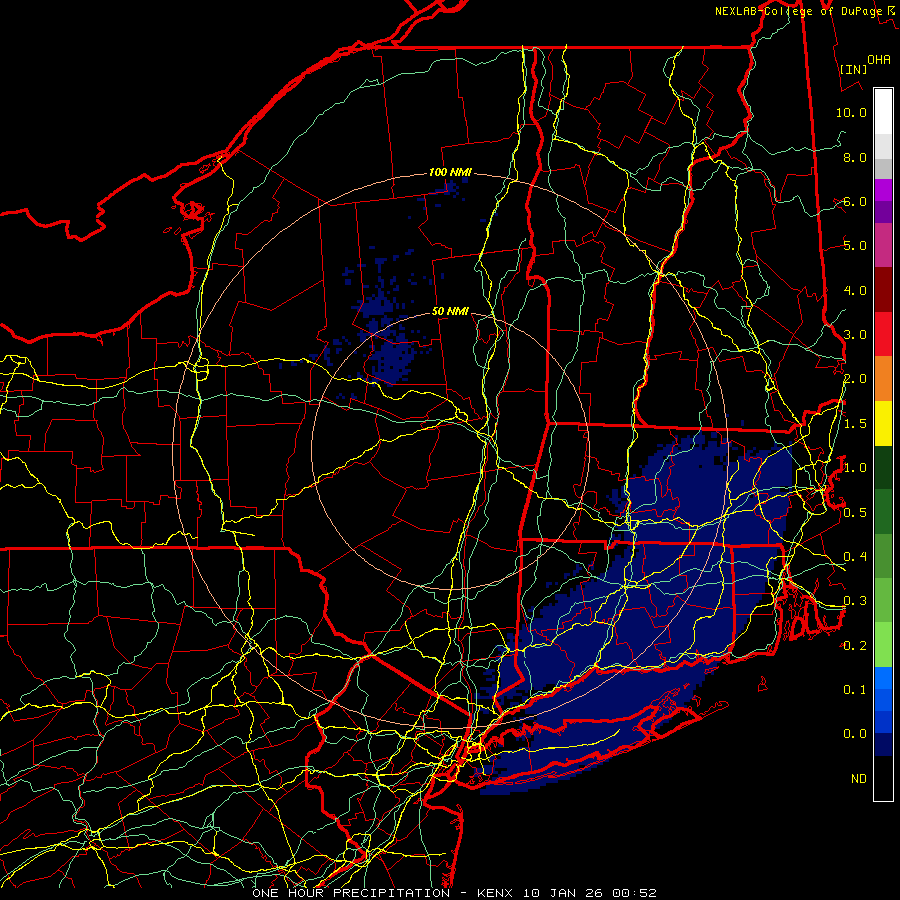This screenshot has height=900, width=900.
Task: Pick the dark red legend swatch
Action: tap(883, 290)
